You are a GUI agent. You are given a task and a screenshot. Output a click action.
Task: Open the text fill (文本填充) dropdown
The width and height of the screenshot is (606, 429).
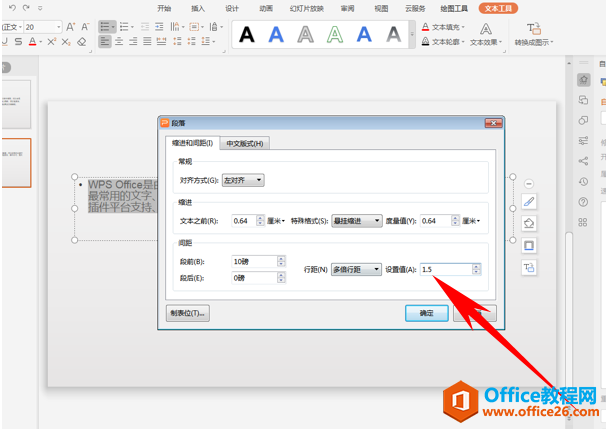click(x=443, y=27)
